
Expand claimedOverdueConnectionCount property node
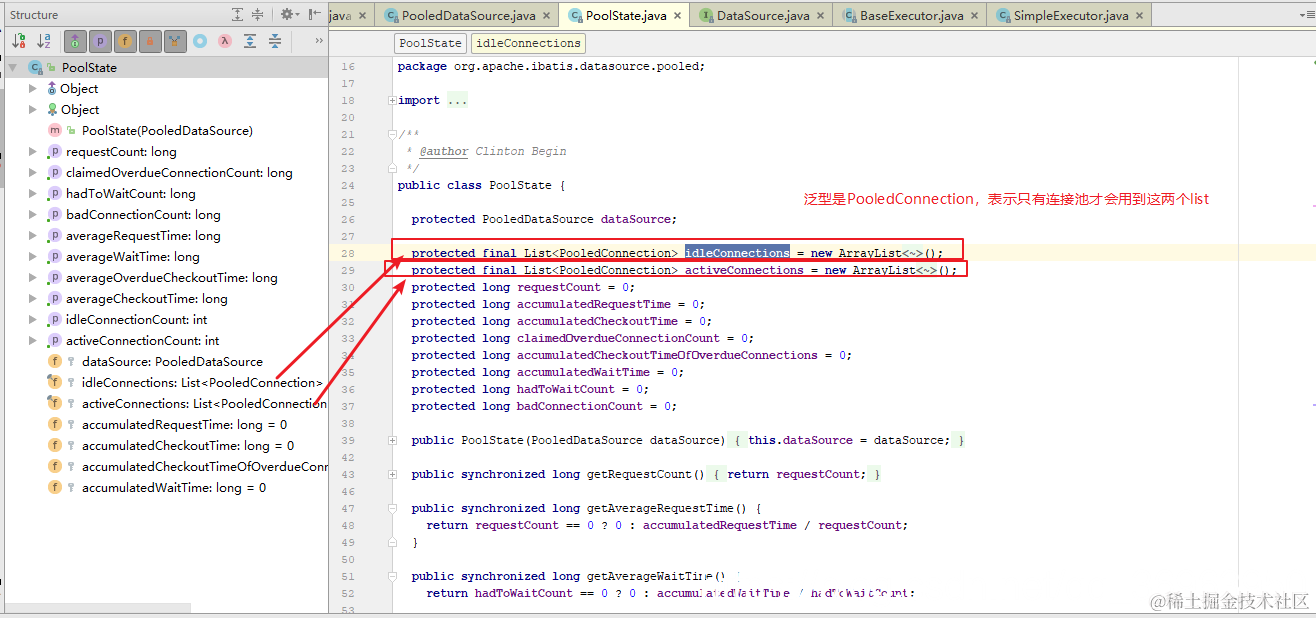pyautogui.click(x=33, y=173)
